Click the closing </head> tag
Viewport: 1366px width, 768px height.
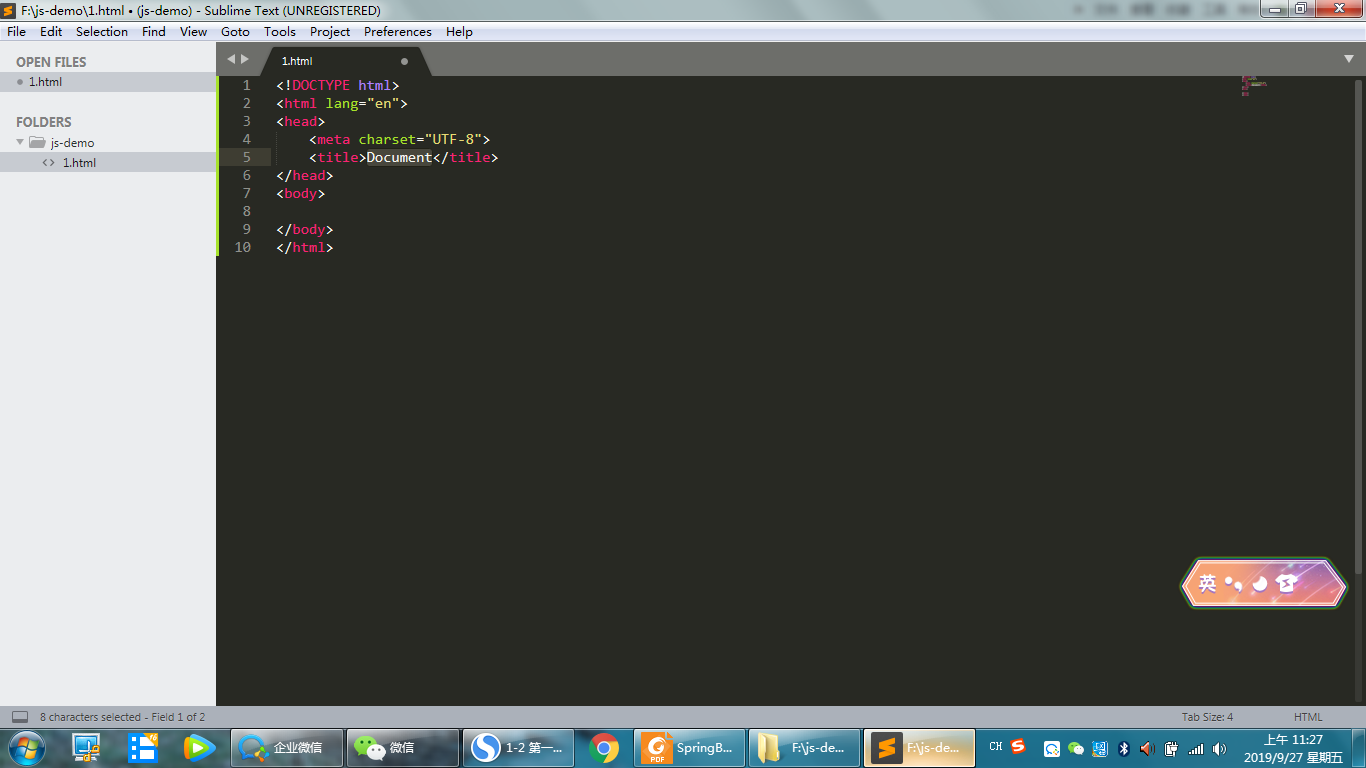click(x=305, y=175)
